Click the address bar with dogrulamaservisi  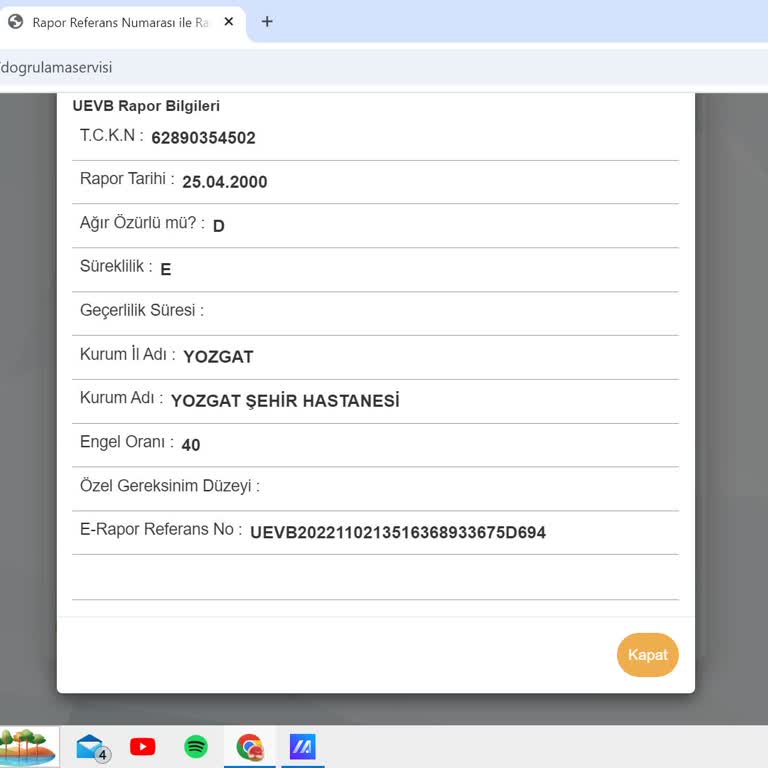click(x=384, y=67)
